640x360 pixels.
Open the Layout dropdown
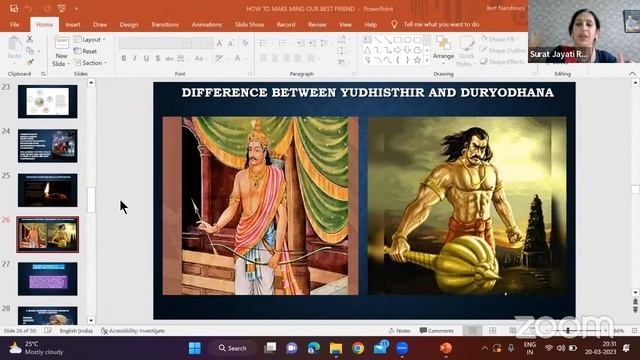point(90,40)
